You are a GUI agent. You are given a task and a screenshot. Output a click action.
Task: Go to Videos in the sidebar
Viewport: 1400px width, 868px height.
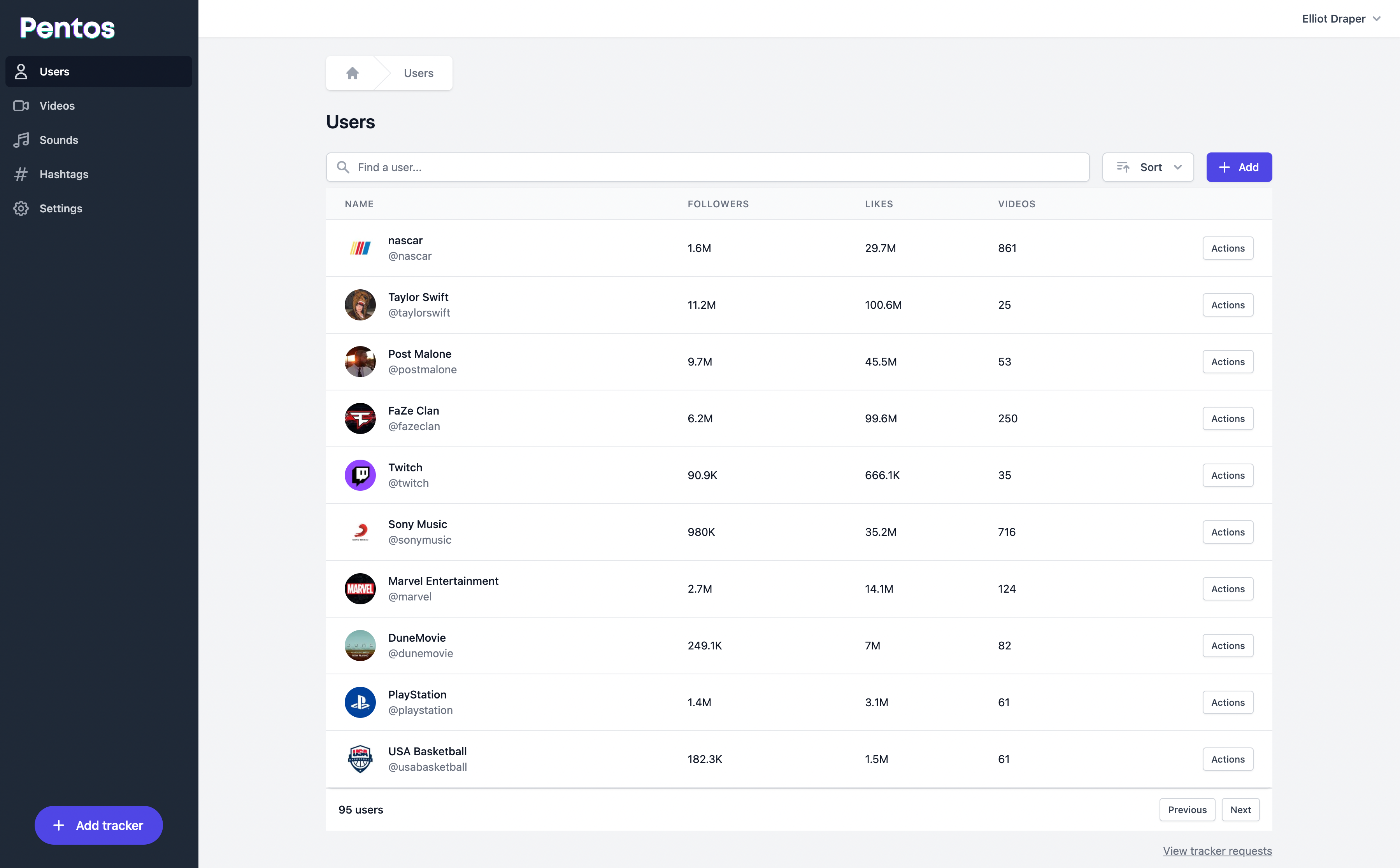coord(99,106)
